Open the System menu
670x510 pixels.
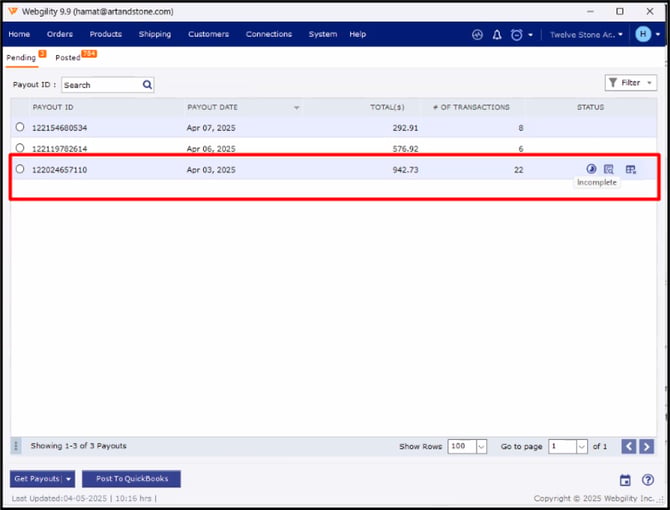323,34
